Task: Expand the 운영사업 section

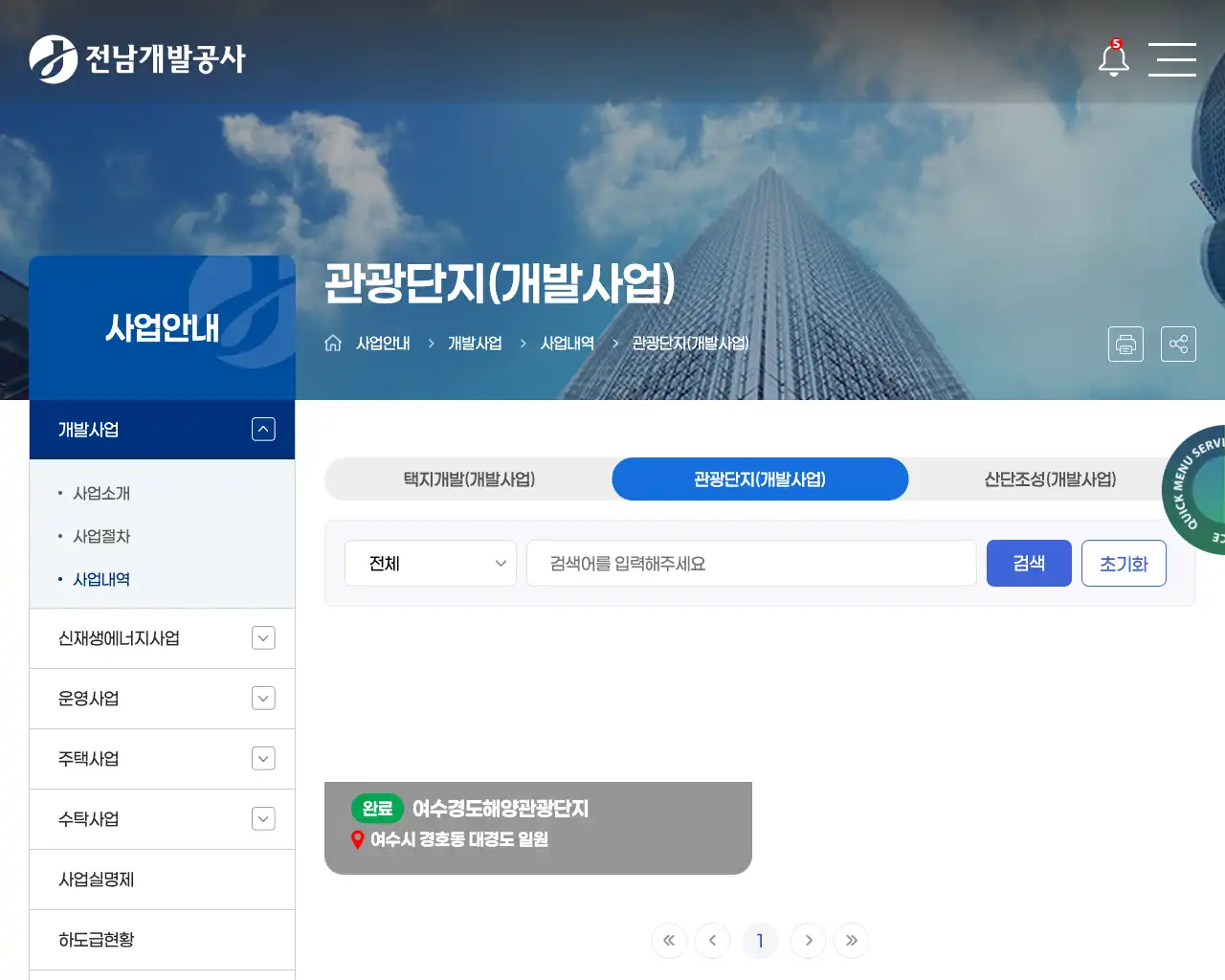Action: (x=263, y=699)
